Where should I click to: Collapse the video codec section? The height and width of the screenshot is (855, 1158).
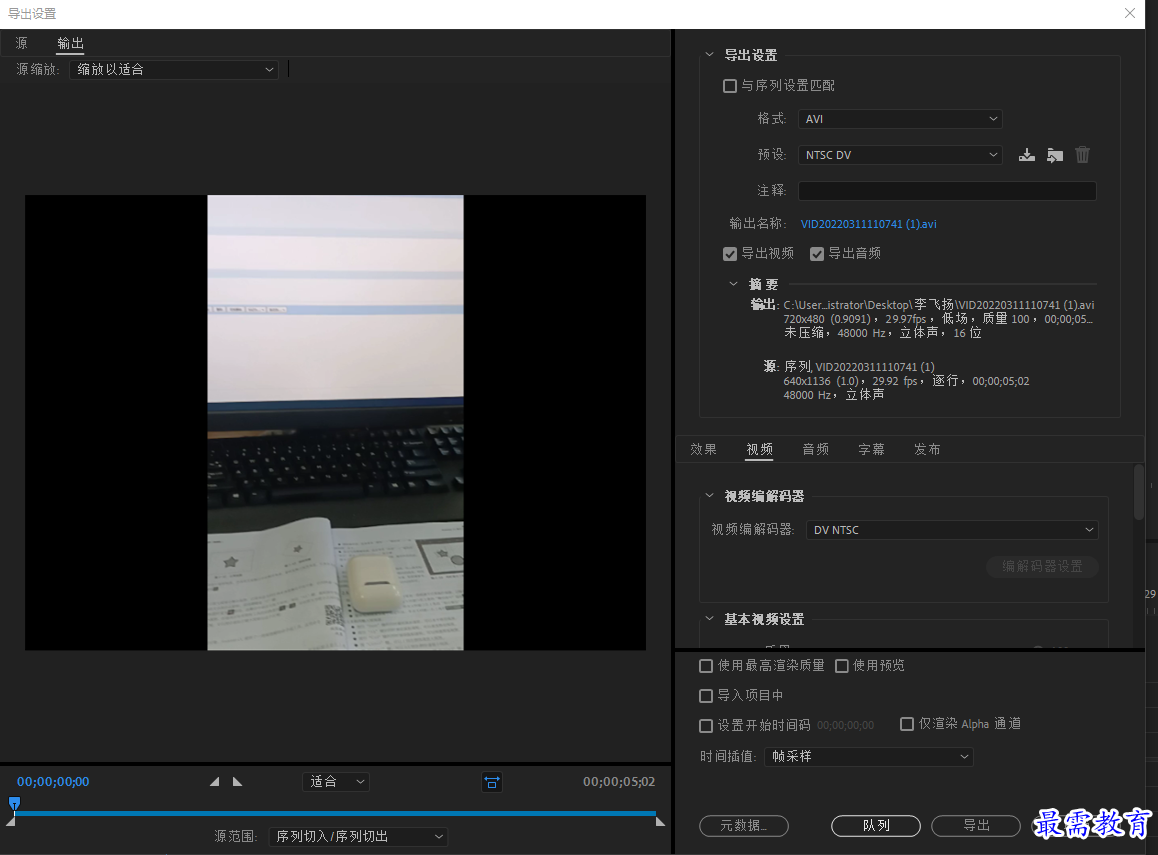coord(709,495)
